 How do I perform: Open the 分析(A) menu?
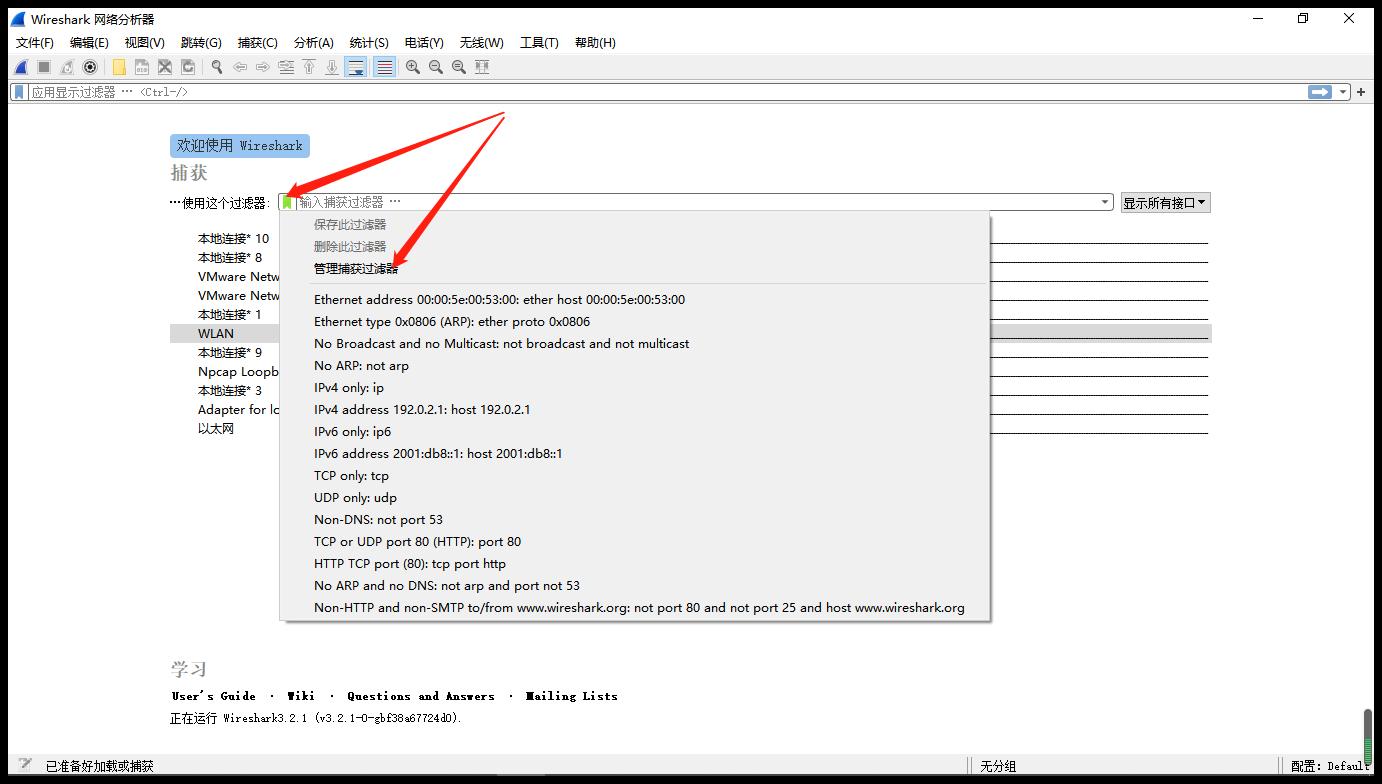pyautogui.click(x=314, y=43)
